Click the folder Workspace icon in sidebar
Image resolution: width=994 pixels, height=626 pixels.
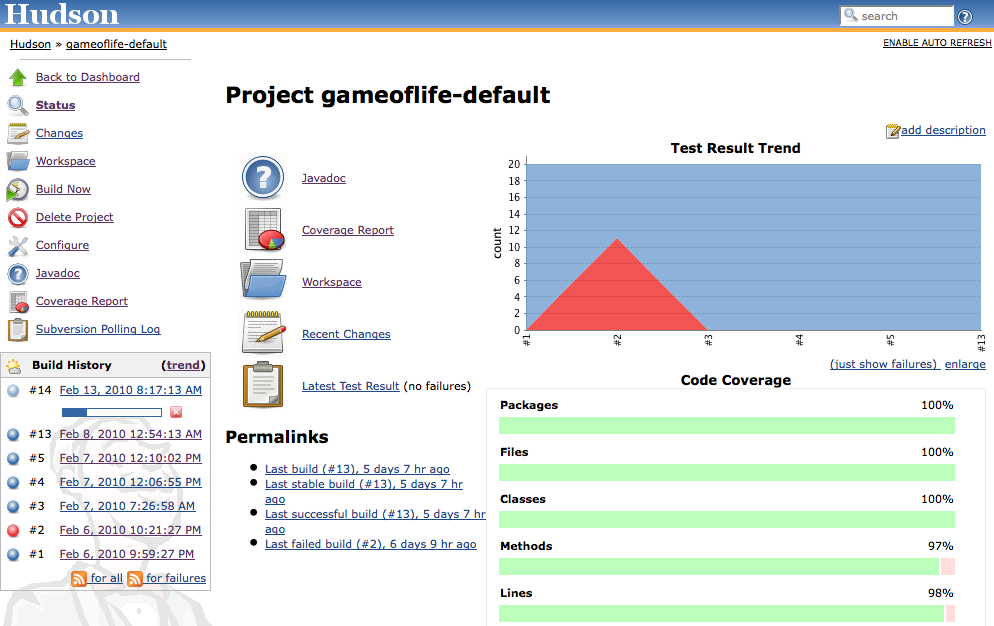pyautogui.click(x=18, y=161)
